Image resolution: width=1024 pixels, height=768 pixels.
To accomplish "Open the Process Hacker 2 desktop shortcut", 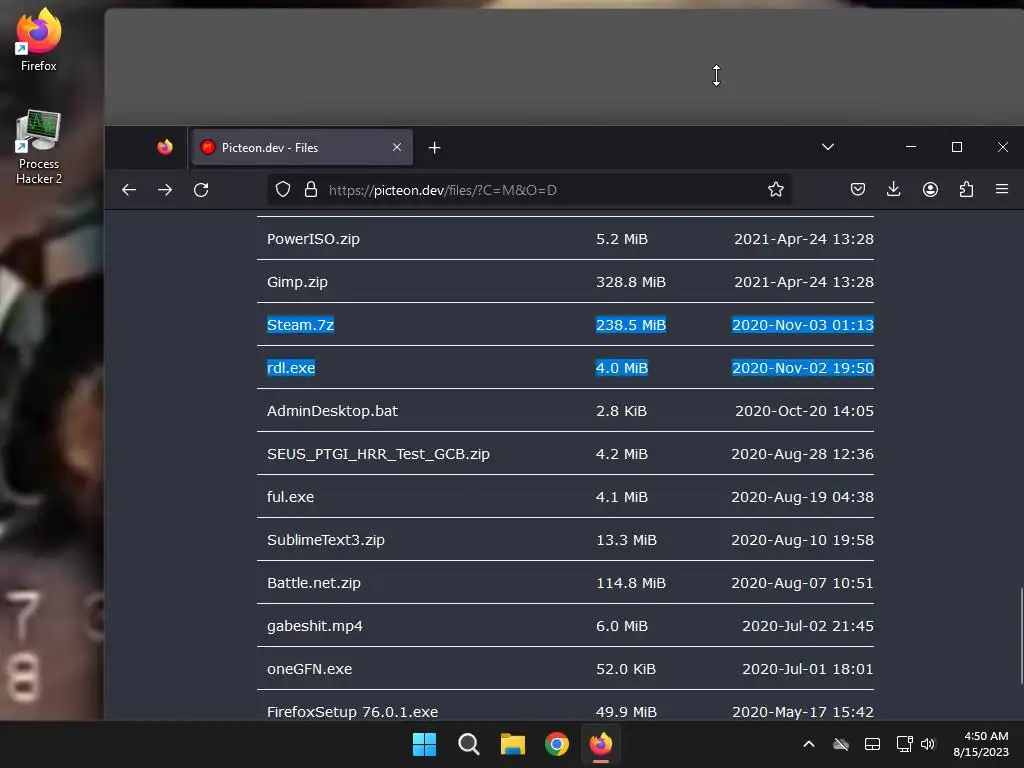I will click(x=39, y=148).
